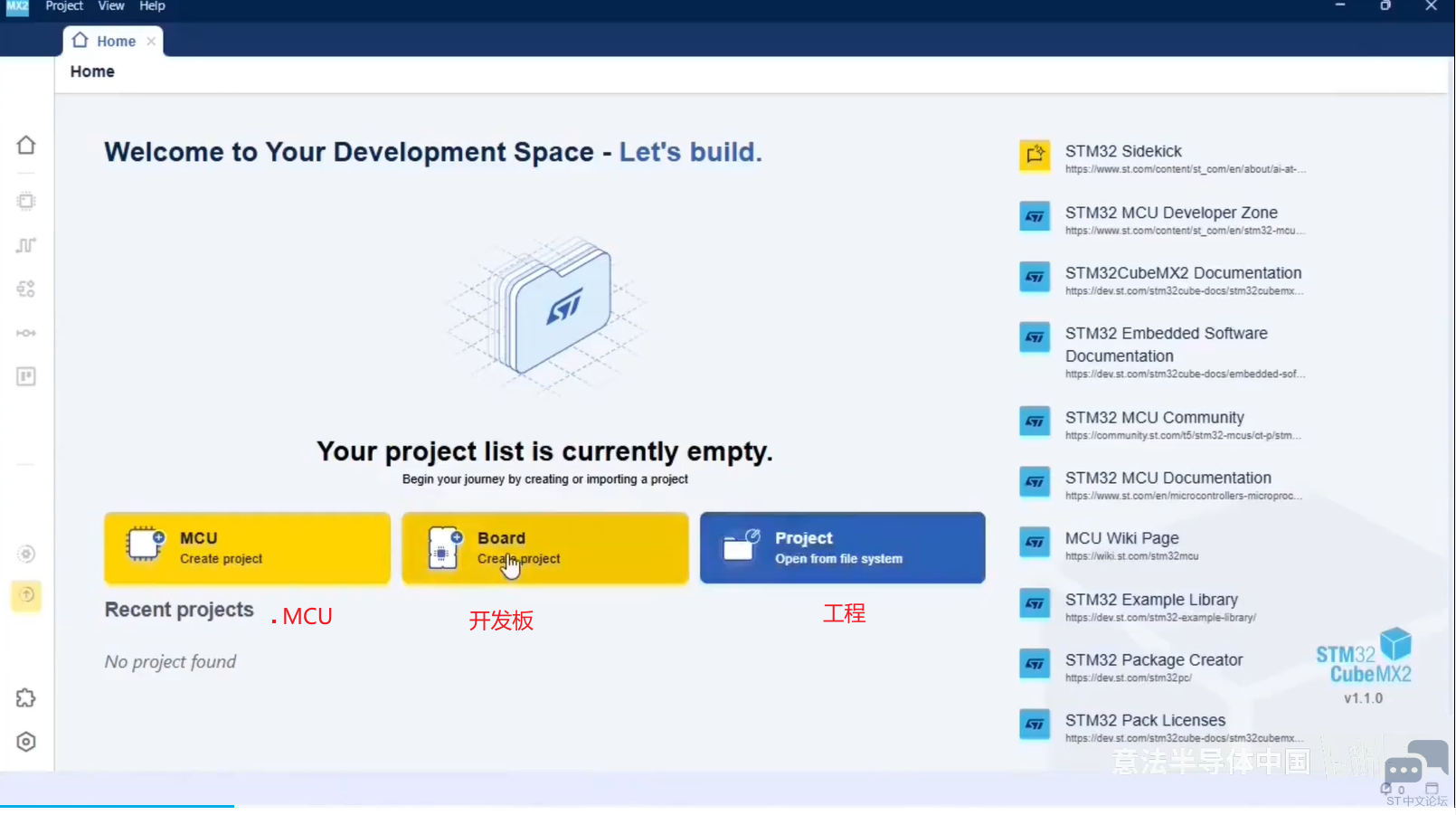Open the peripherals configuration sidebar icon

(26, 289)
